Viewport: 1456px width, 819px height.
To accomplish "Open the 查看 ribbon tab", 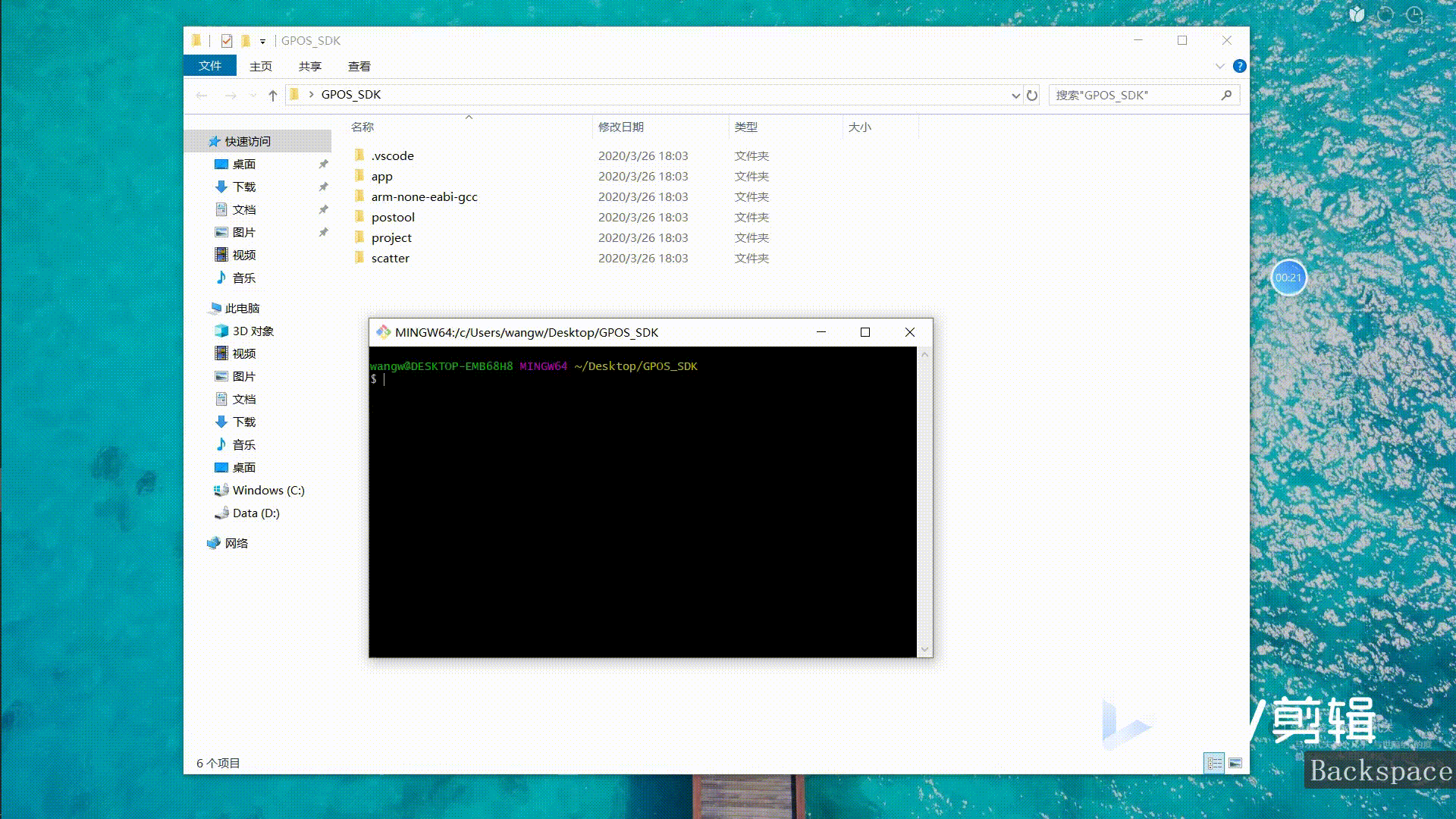I will [359, 66].
